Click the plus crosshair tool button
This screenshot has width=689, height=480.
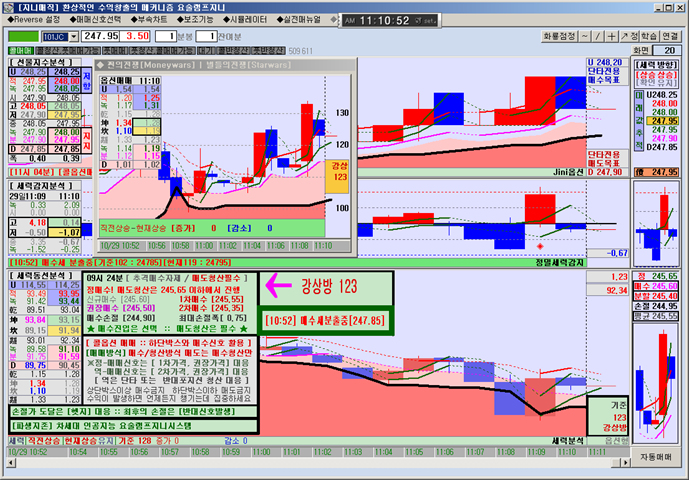pos(611,36)
